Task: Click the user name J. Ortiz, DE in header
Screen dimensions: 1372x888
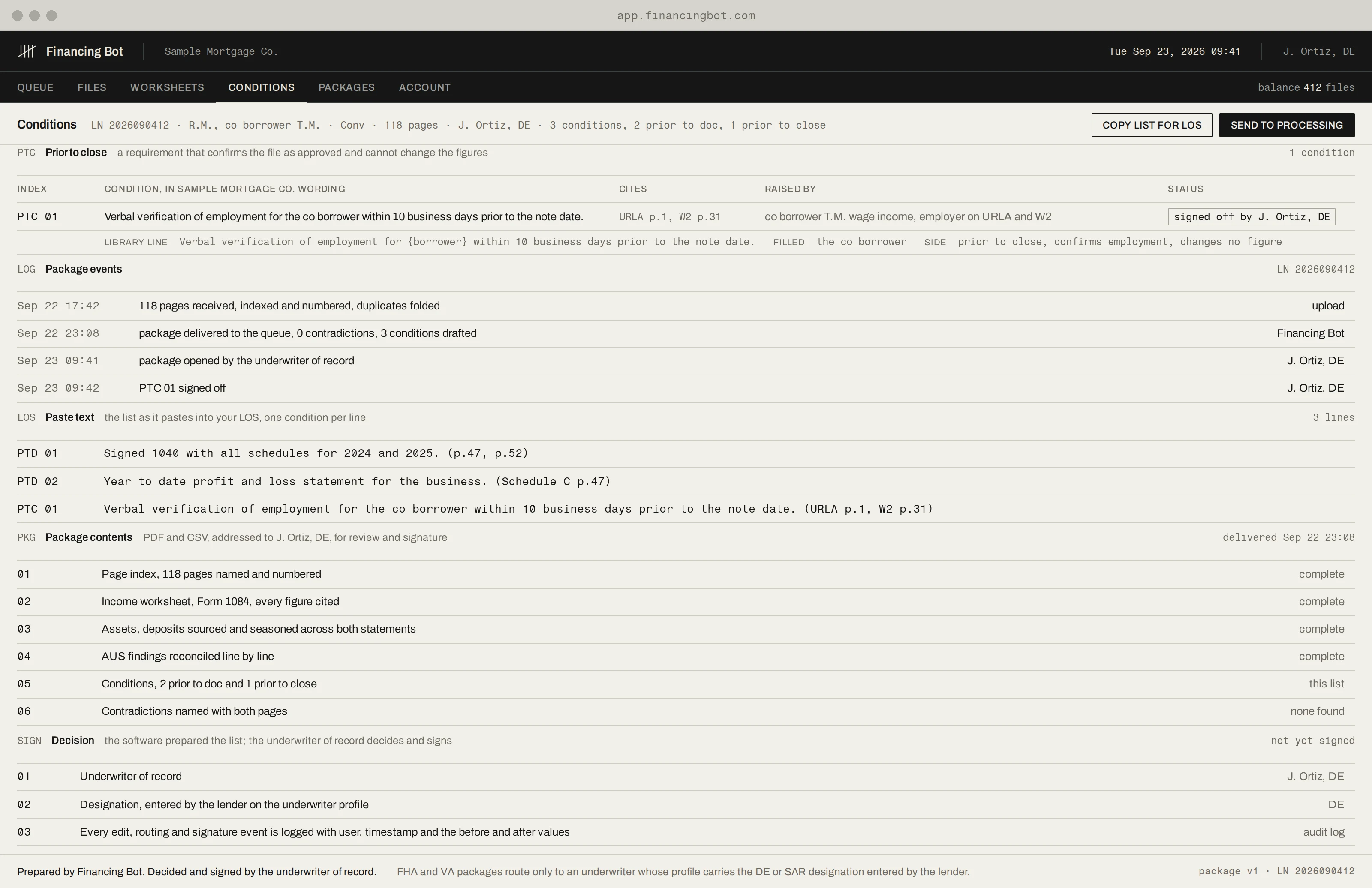Action: pyautogui.click(x=1318, y=51)
